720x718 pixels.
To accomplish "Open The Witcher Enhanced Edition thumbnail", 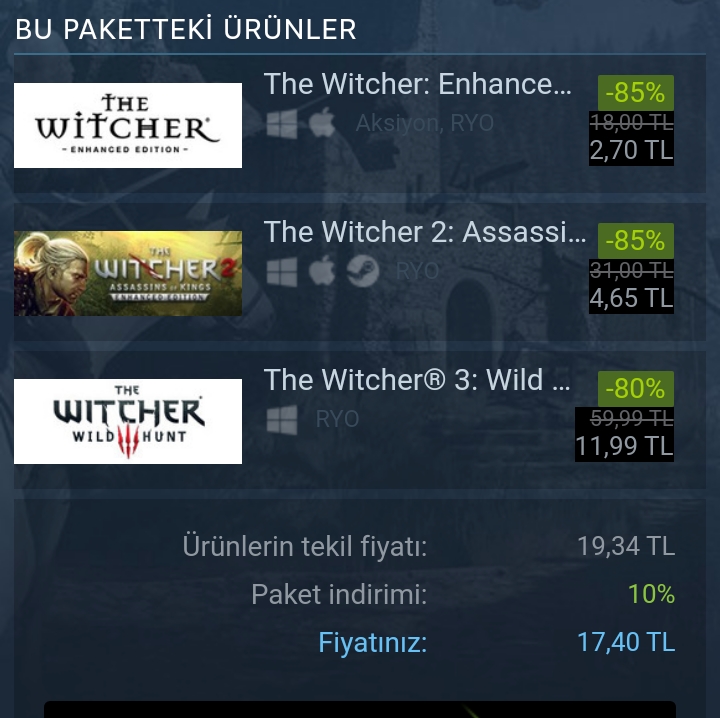I will (128, 125).
